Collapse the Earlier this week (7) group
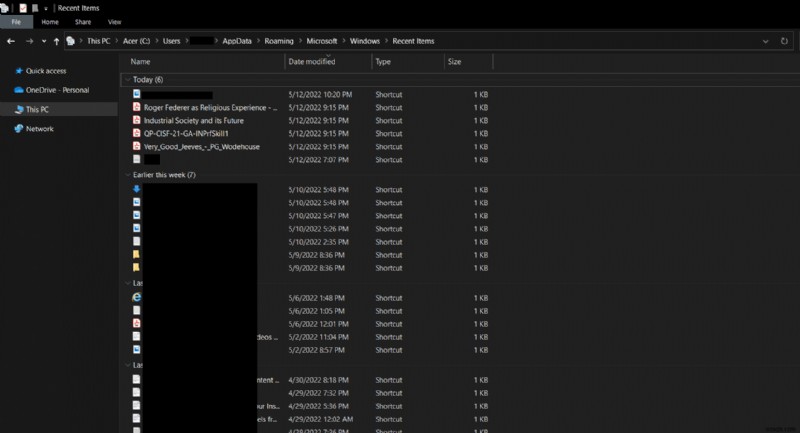Image resolution: width=800 pixels, height=433 pixels. tap(128, 175)
